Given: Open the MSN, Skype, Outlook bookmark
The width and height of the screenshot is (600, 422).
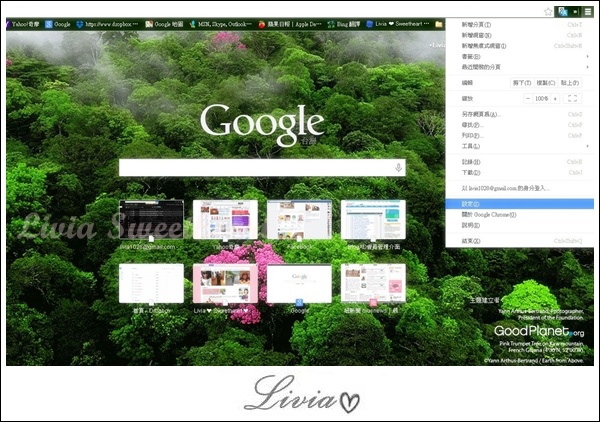Looking at the screenshot, I should point(220,24).
